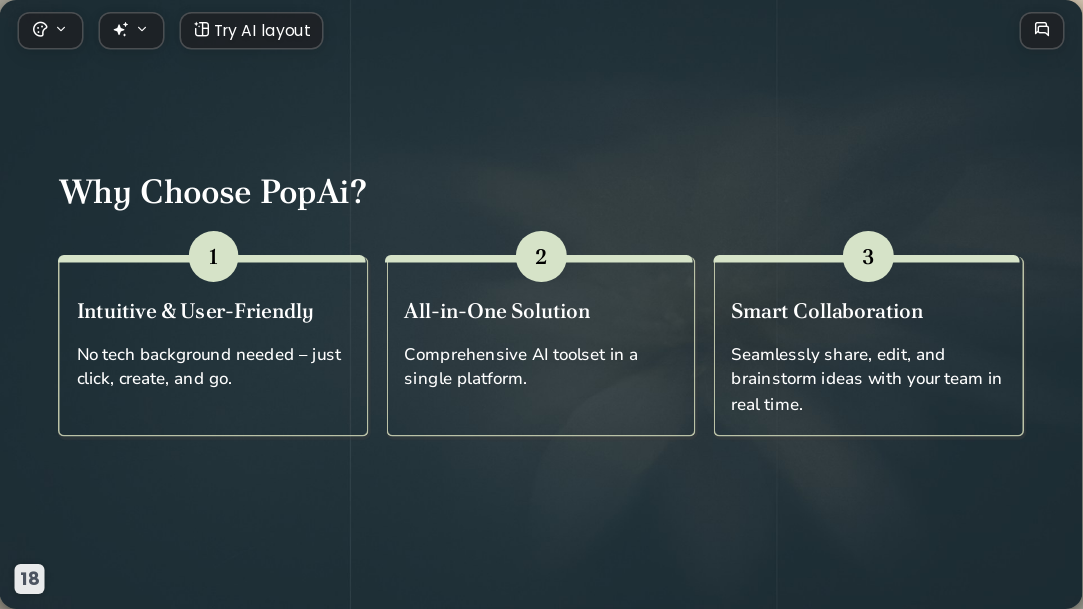This screenshot has height=609, width=1083.
Task: Expand the chevron next to the sparkle icon
Action: [x=142, y=30]
